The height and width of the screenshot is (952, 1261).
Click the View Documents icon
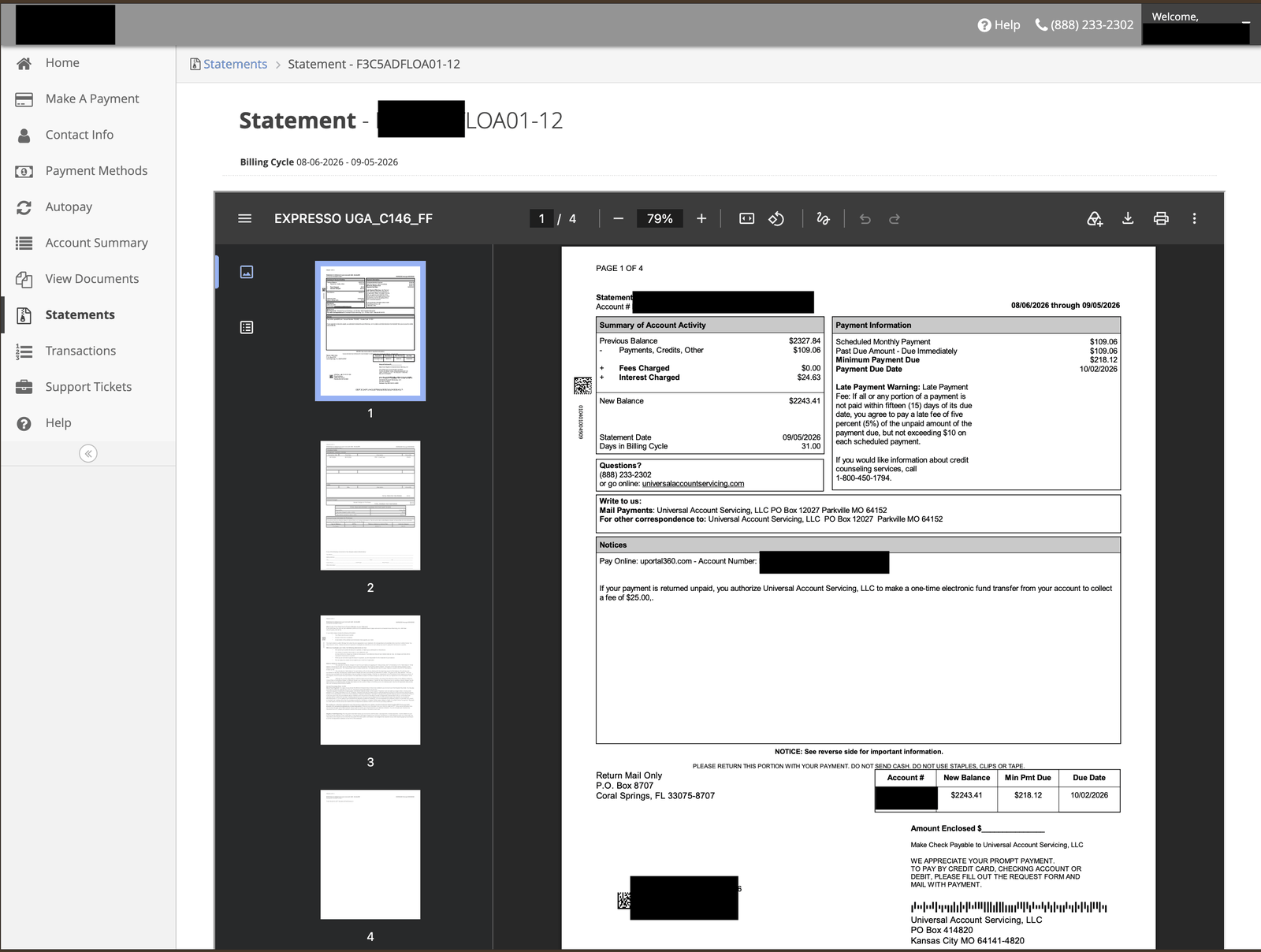pyautogui.click(x=24, y=280)
